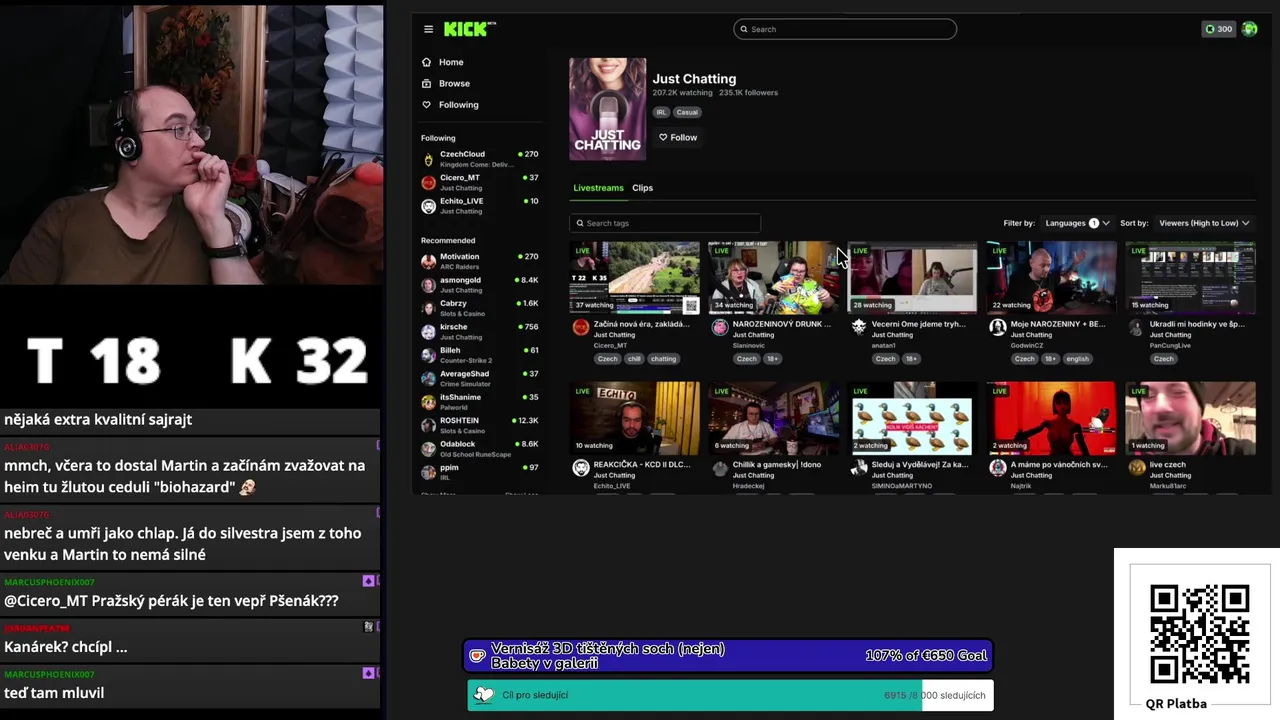Select the '18+' tag under Slaninovic stream
The height and width of the screenshot is (720, 1280).
tap(773, 359)
